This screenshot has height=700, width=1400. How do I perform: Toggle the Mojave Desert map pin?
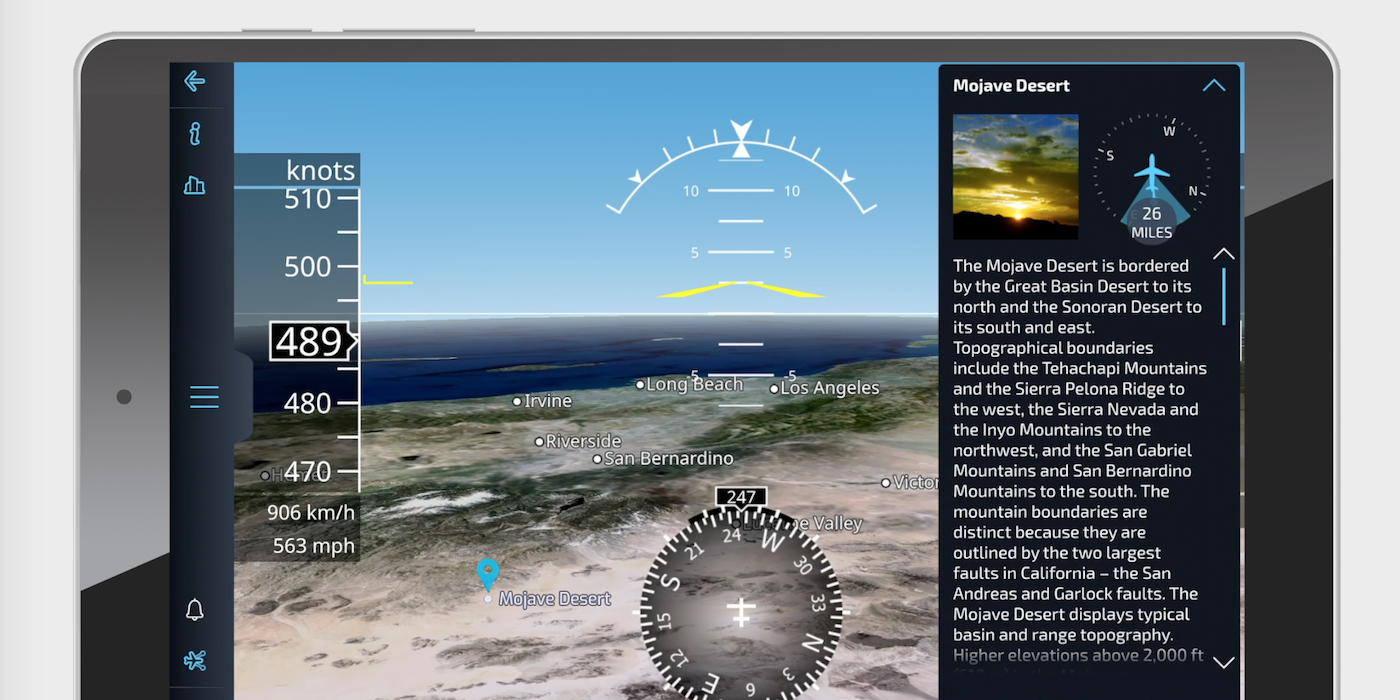(x=488, y=572)
